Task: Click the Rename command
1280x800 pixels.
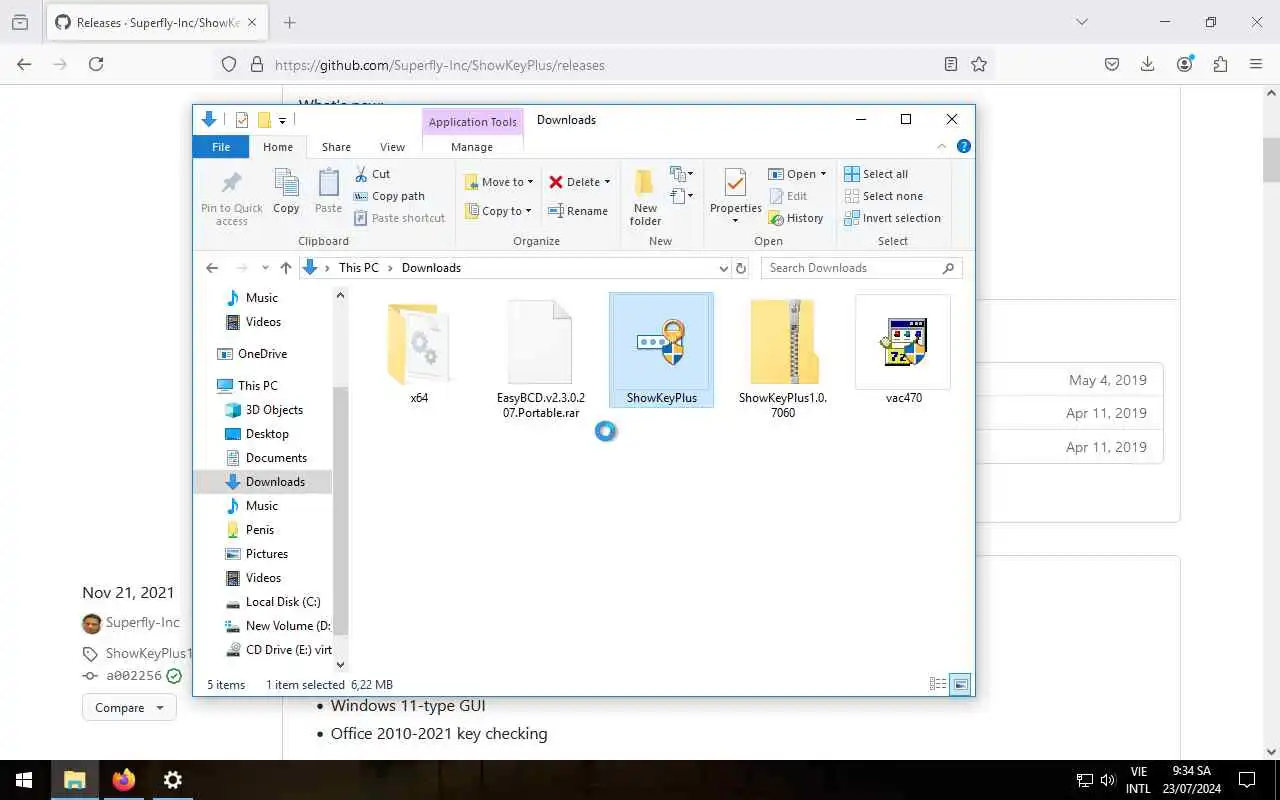Action: [x=578, y=211]
